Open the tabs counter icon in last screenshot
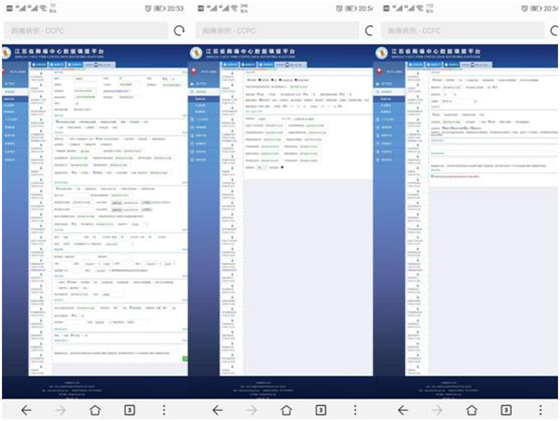 point(506,410)
